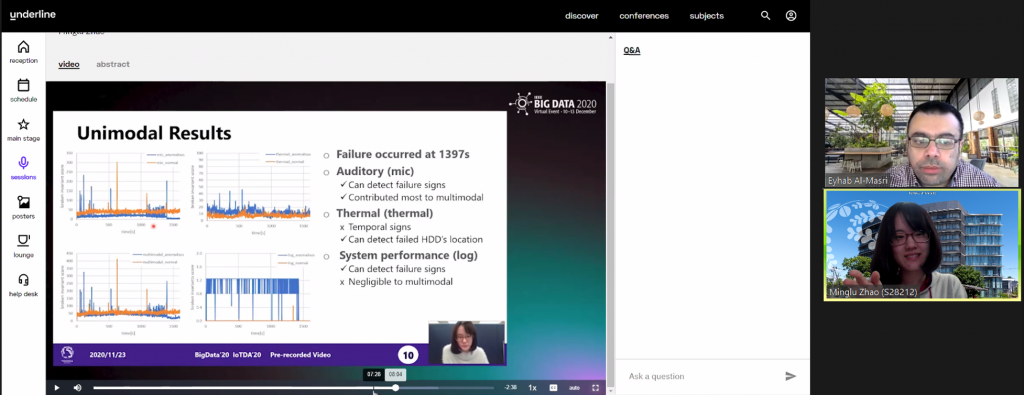Screen dimensions: 1024x395
Task: Open the sessions microphone icon
Action: (24, 163)
